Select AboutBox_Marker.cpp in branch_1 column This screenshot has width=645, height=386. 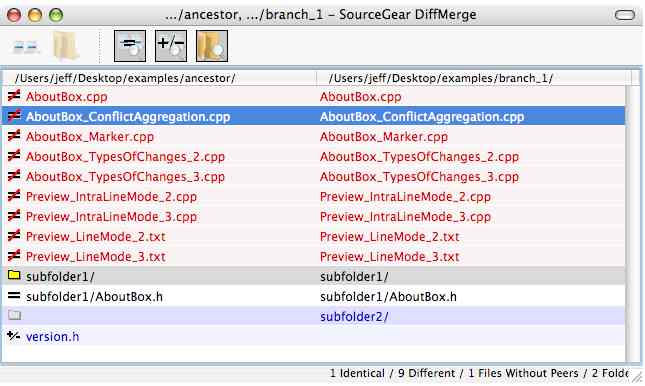tap(384, 137)
